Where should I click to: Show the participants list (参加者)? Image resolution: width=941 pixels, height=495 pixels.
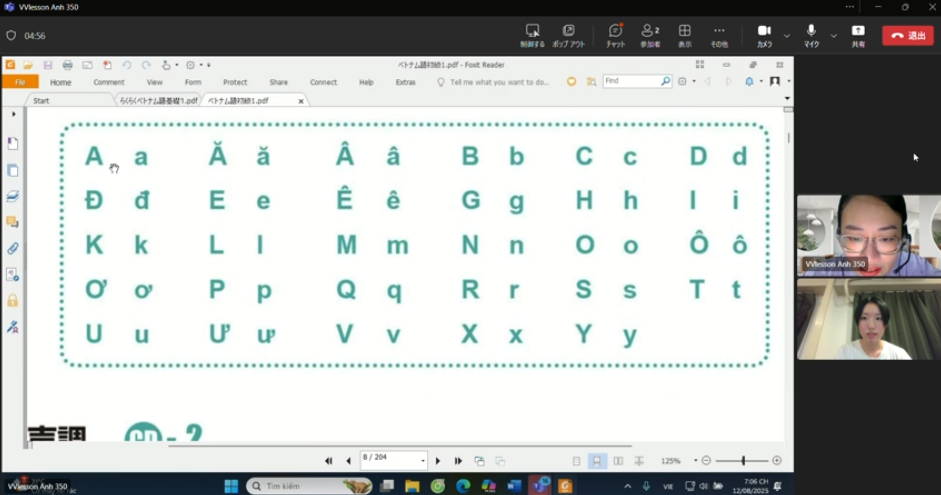tap(650, 34)
